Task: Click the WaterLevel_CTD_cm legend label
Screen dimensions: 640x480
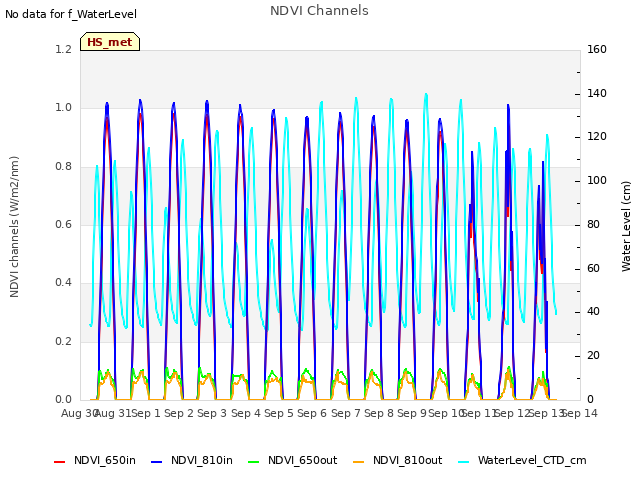Action: coord(532,460)
